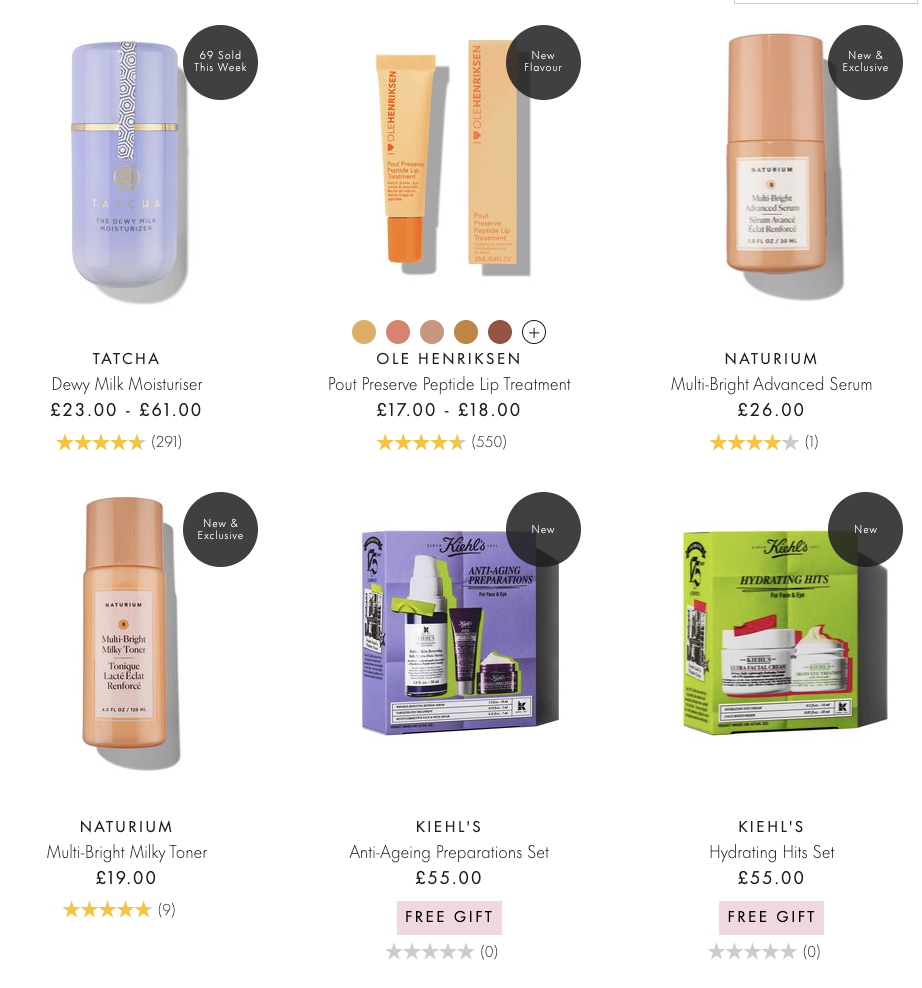Open the 291 reviews star rating for Tatcha

(x=119, y=442)
